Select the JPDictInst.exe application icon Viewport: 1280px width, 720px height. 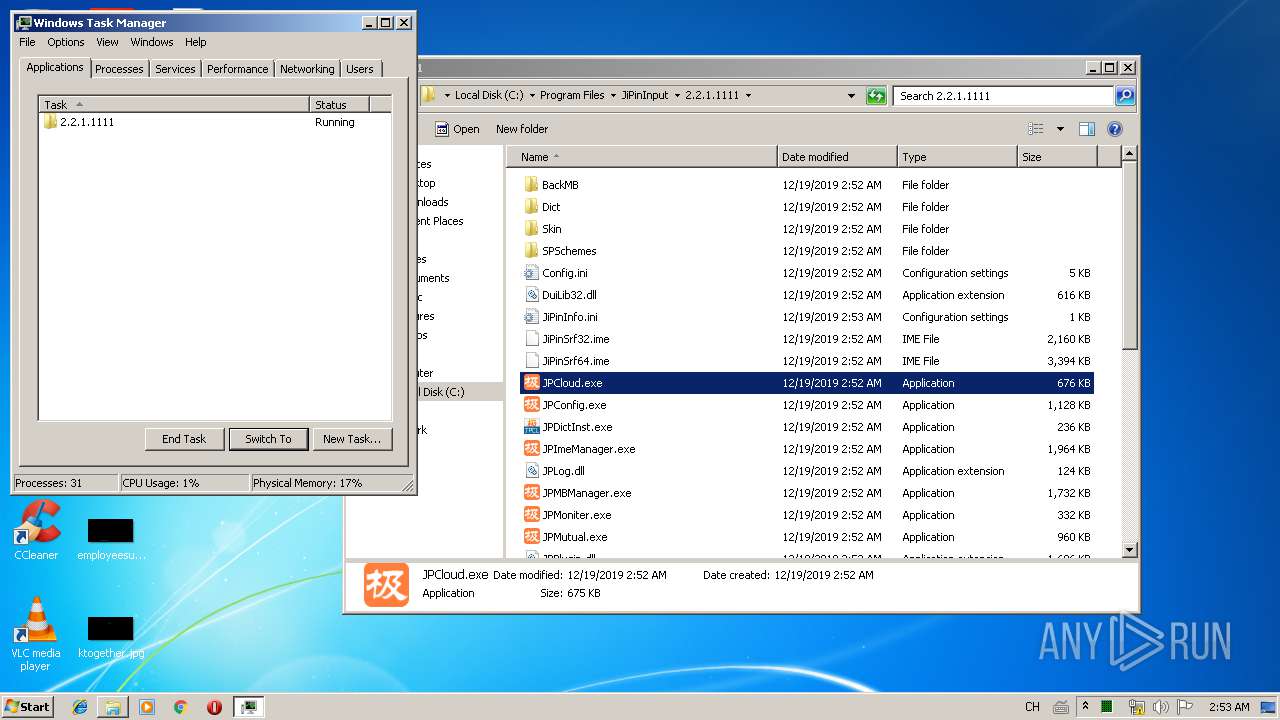pos(532,427)
